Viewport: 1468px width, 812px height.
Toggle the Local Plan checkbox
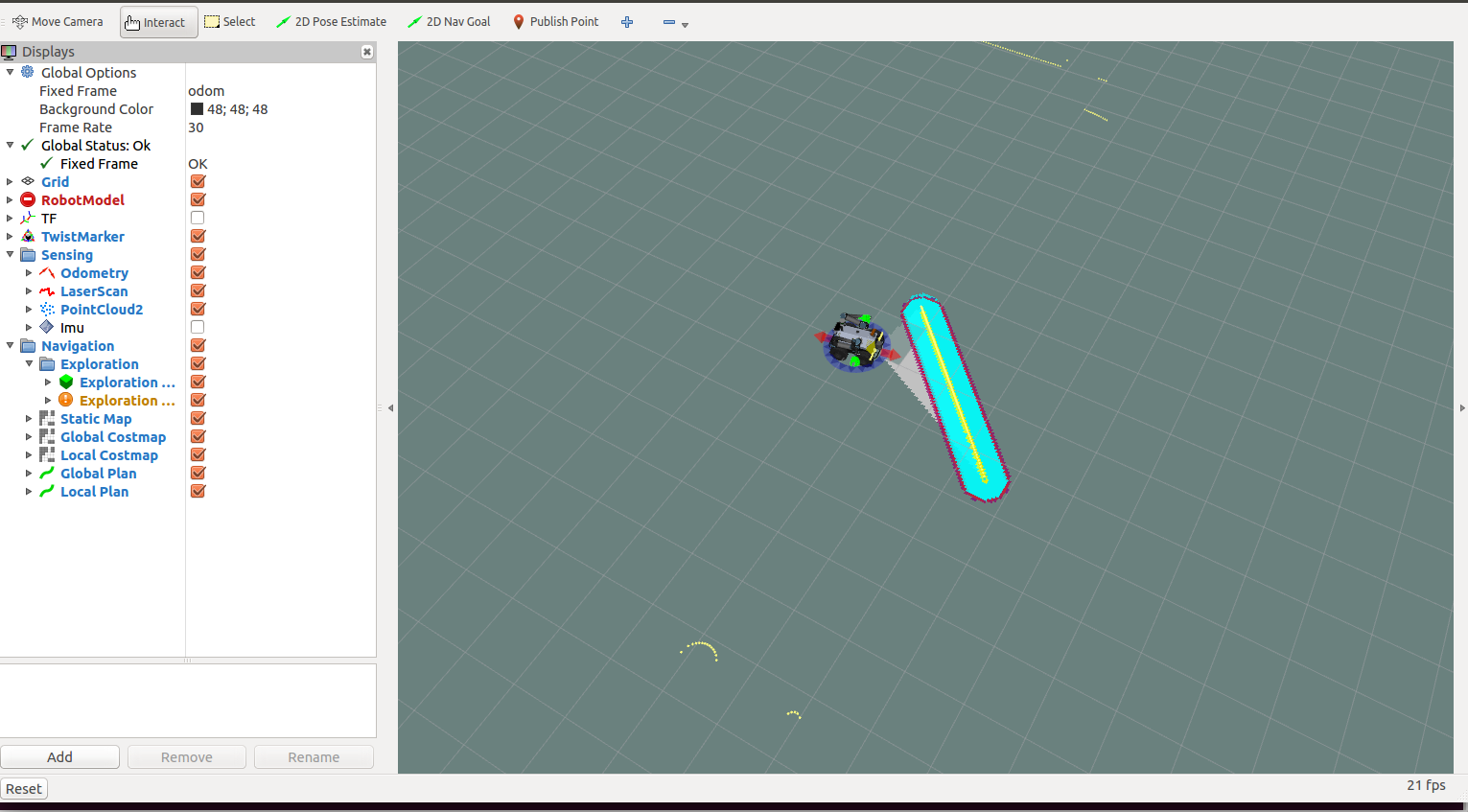tap(198, 491)
